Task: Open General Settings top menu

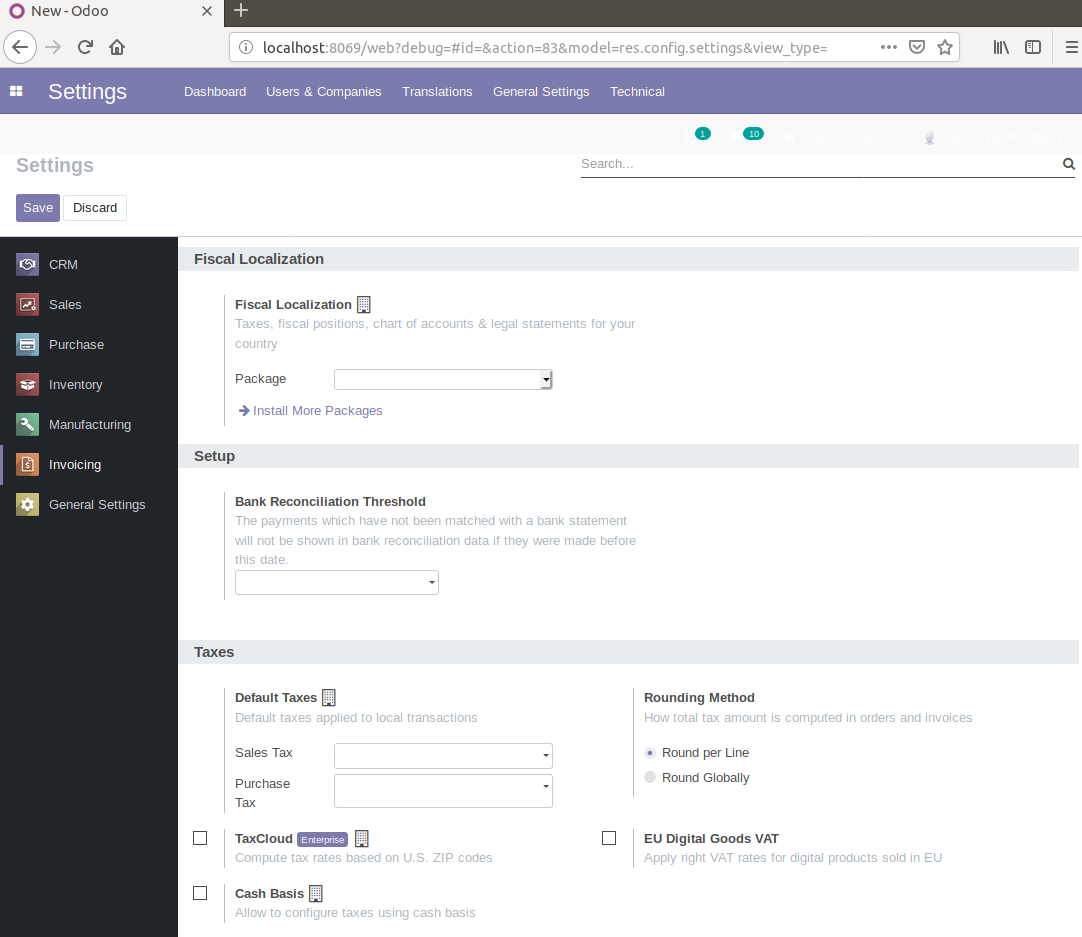Action: point(541,91)
